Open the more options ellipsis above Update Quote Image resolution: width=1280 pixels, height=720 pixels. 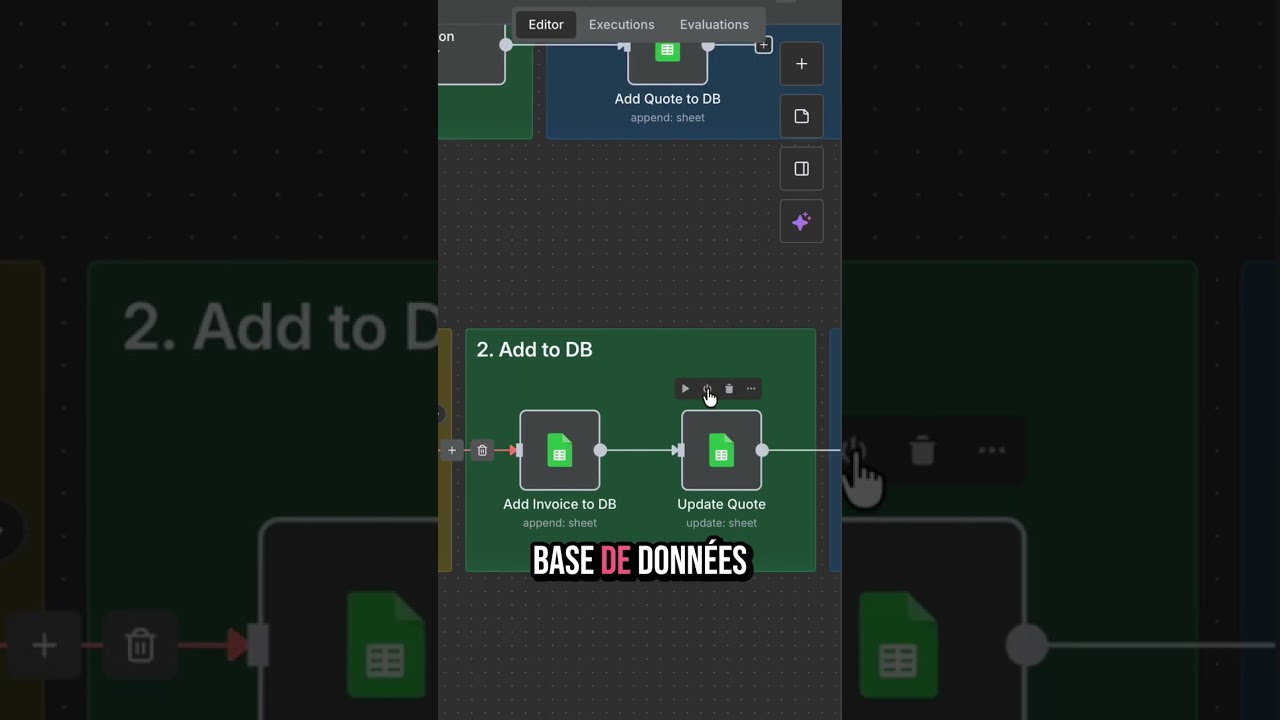point(751,389)
